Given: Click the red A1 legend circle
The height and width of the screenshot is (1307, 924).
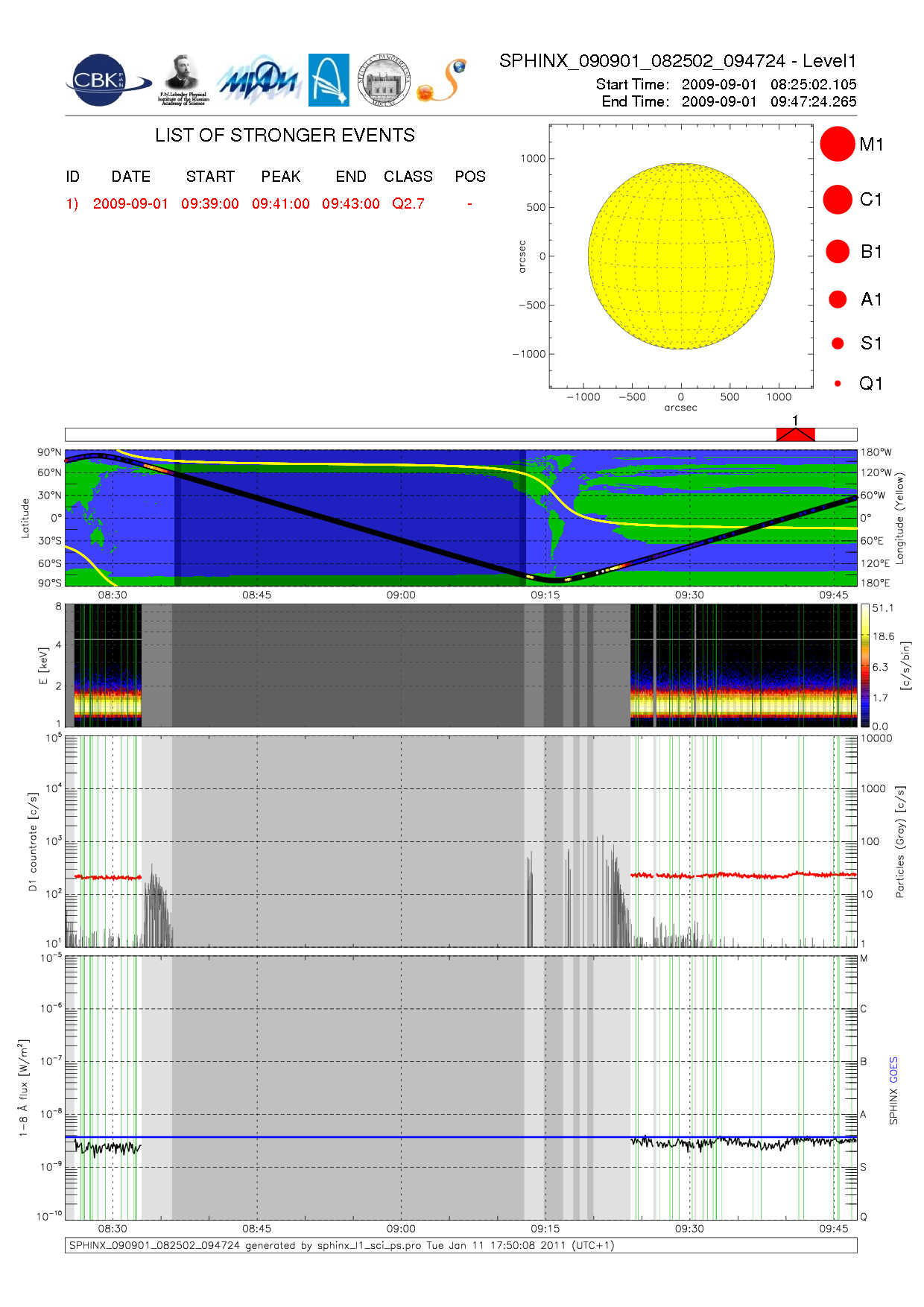Looking at the screenshot, I should pyautogui.click(x=837, y=300).
